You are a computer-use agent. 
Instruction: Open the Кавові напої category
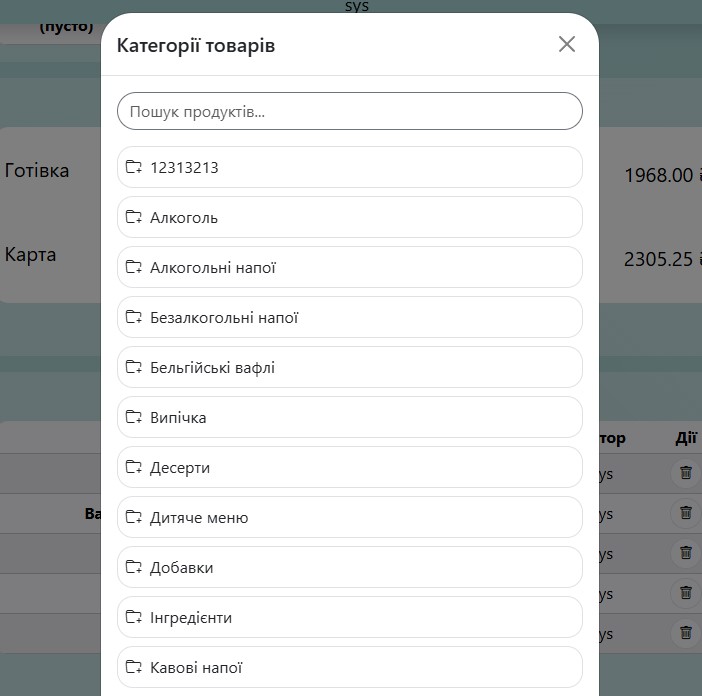350,667
